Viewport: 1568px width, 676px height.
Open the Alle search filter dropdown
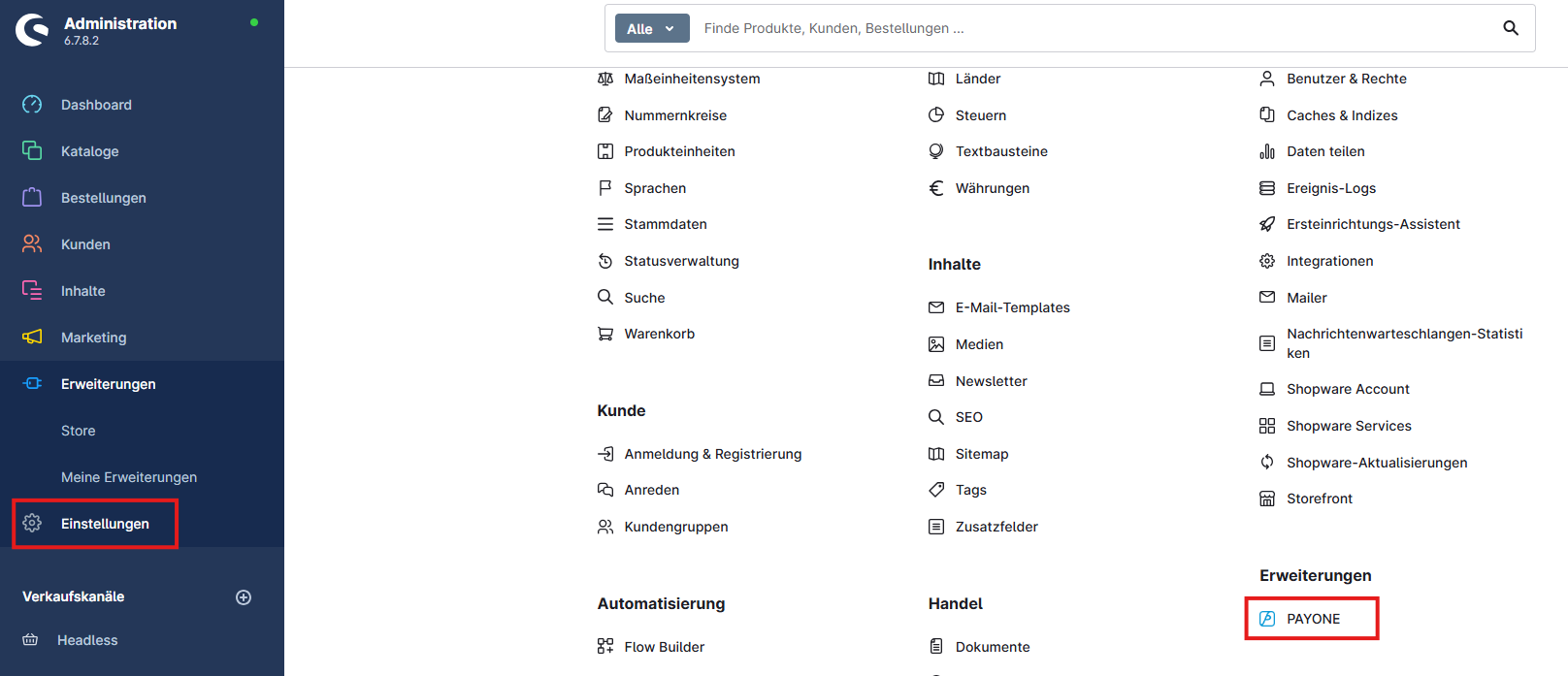coord(651,29)
